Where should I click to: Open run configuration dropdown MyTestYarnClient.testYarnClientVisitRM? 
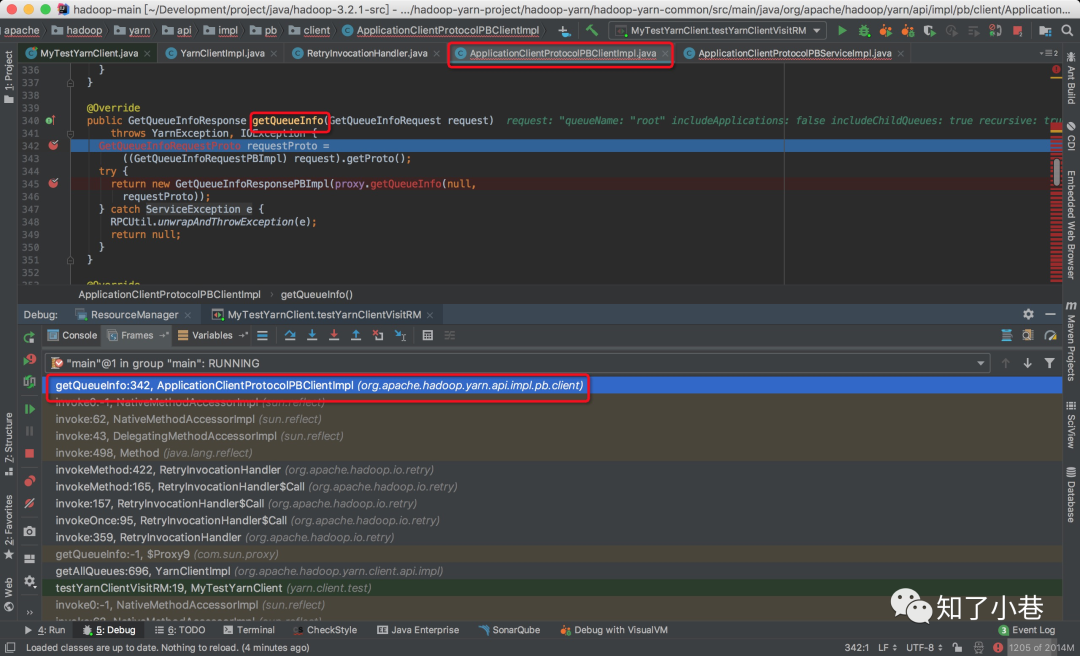[718, 31]
